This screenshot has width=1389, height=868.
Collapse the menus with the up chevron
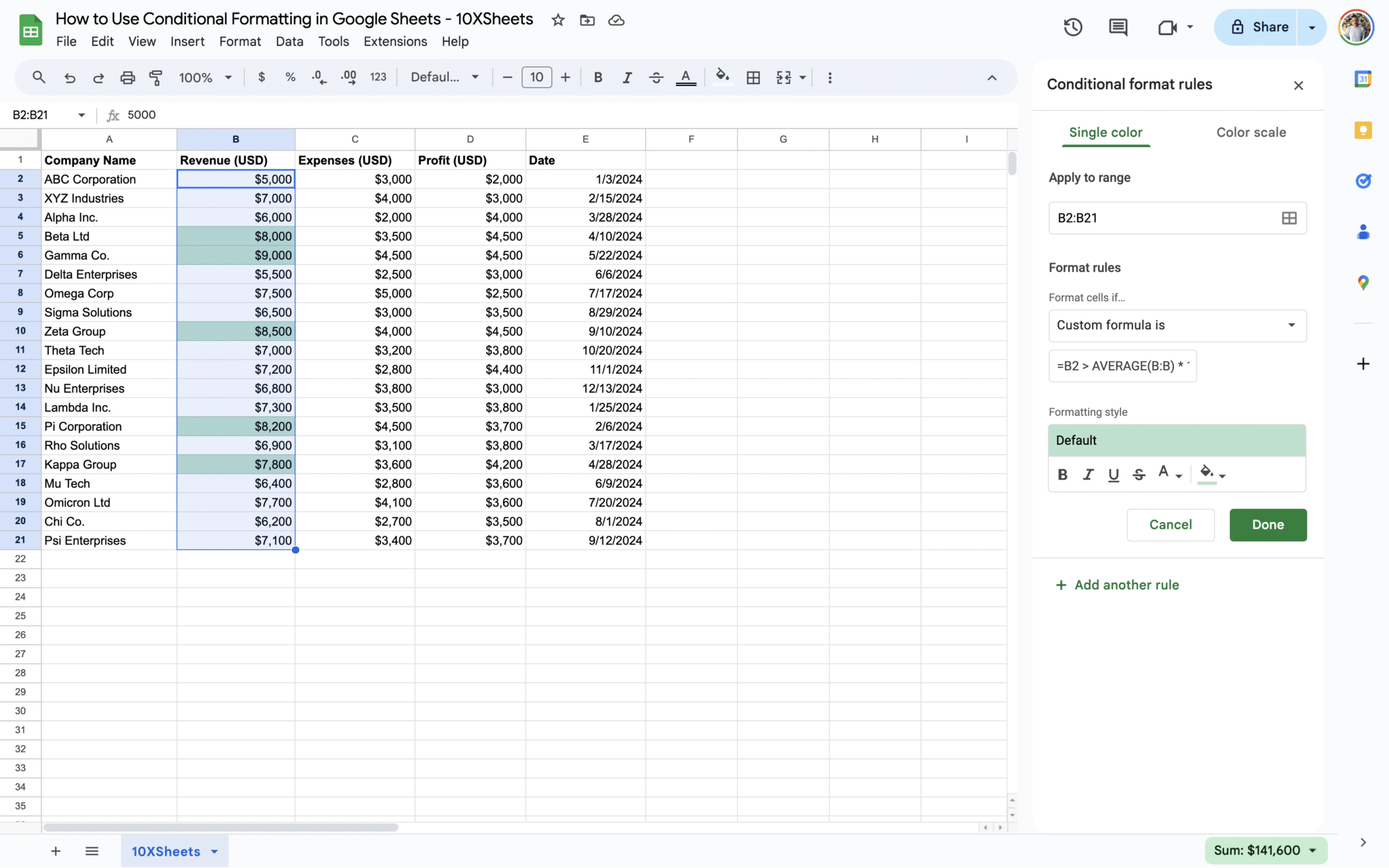(992, 77)
